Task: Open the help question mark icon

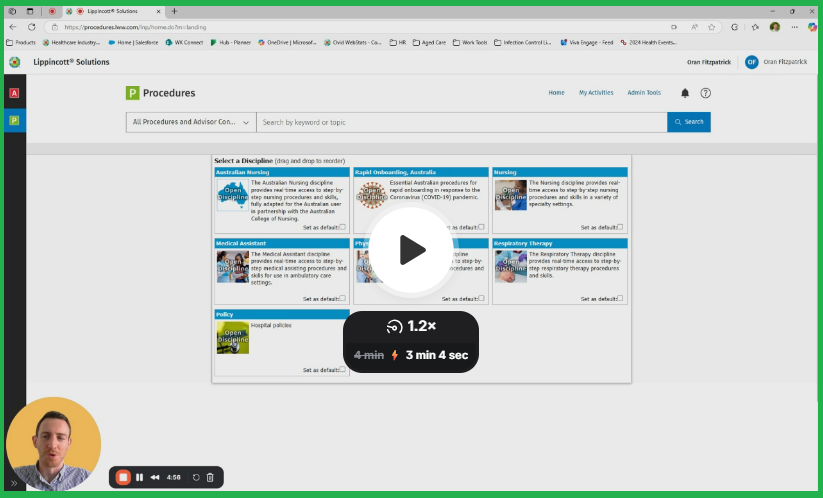Action: tap(705, 93)
